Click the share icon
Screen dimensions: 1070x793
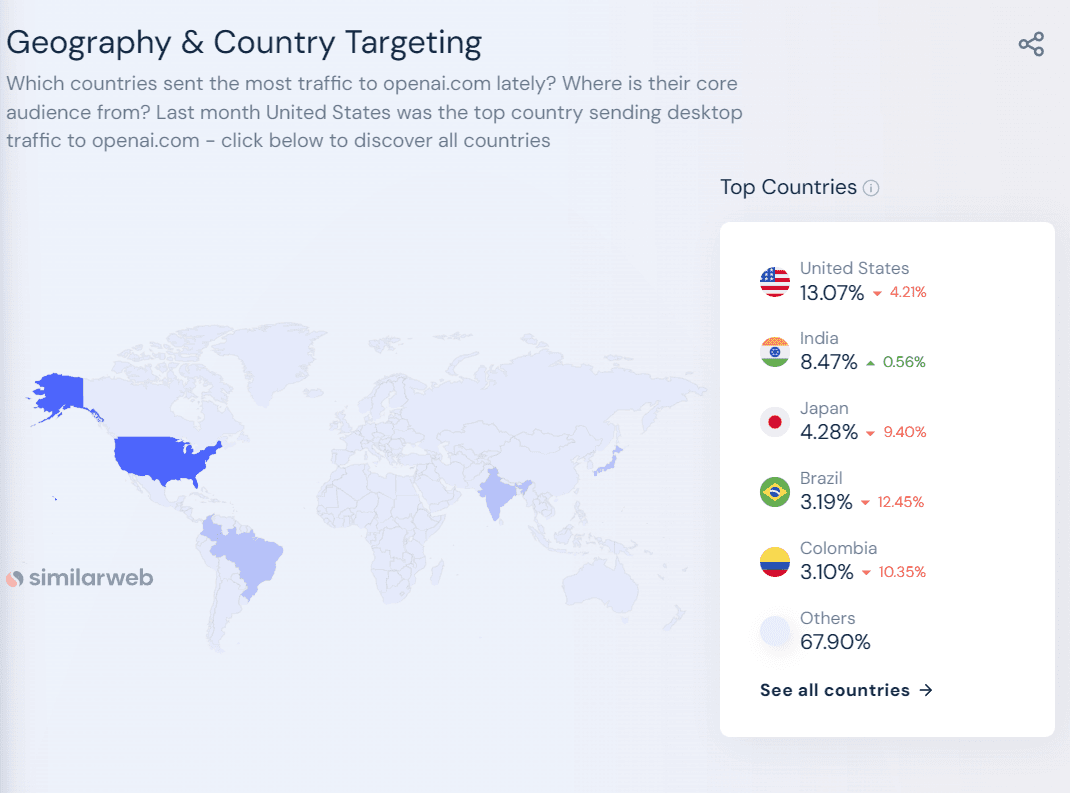pyautogui.click(x=1031, y=44)
